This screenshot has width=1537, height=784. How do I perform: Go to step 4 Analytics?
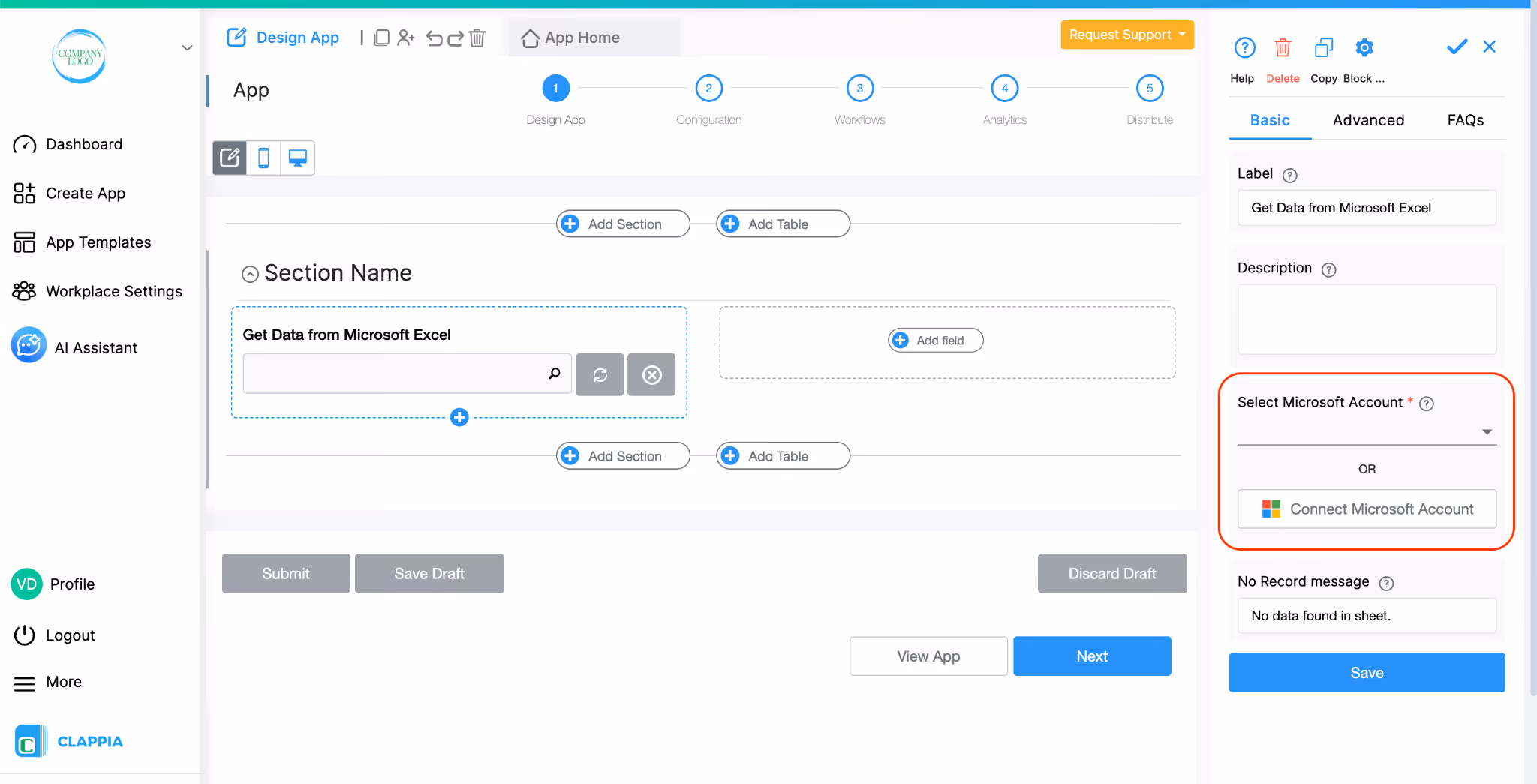(1004, 89)
